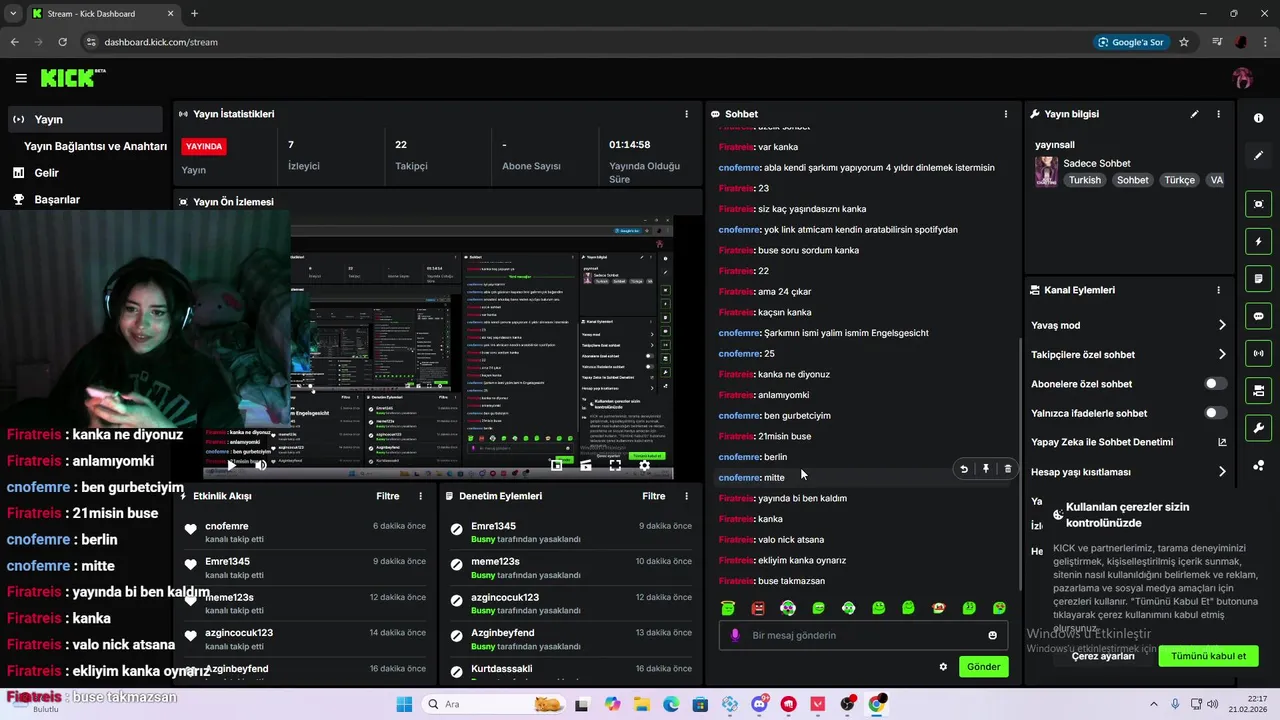
Task: Click the last crying green emote
Action: [x=999, y=608]
